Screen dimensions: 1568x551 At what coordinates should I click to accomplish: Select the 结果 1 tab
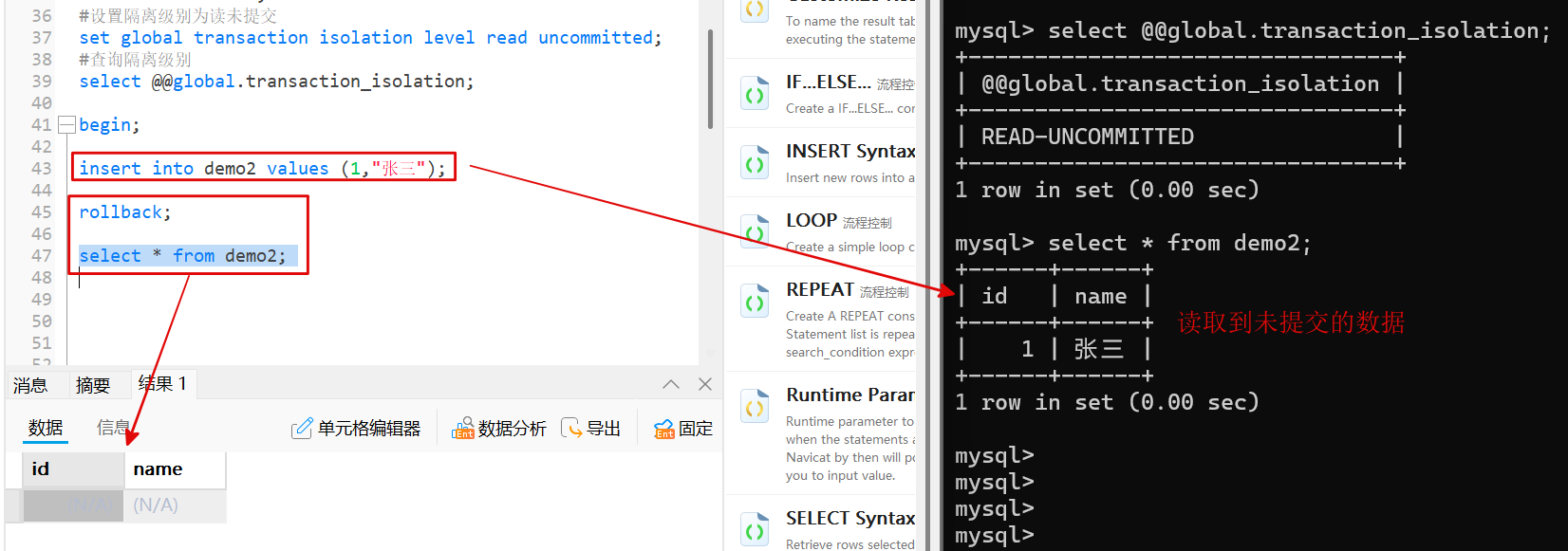pyautogui.click(x=162, y=383)
